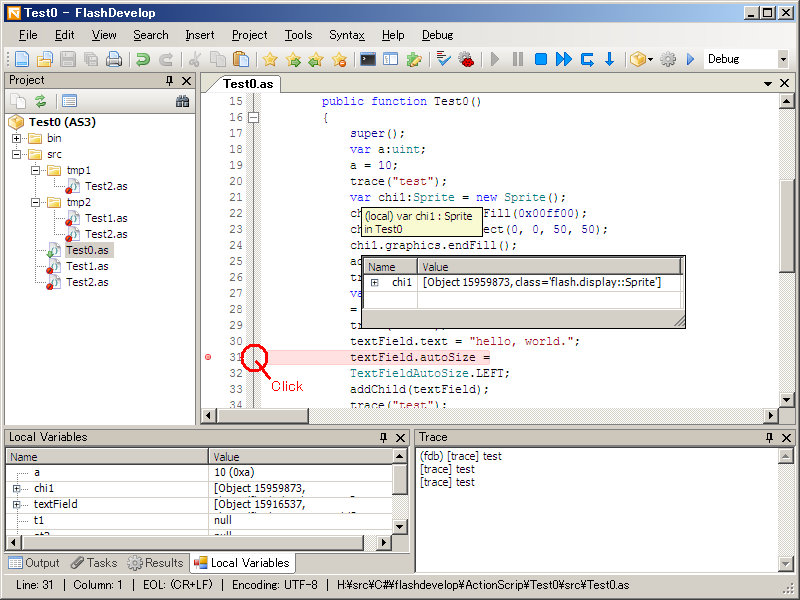
Task: Stop the debugging session
Action: point(541,59)
